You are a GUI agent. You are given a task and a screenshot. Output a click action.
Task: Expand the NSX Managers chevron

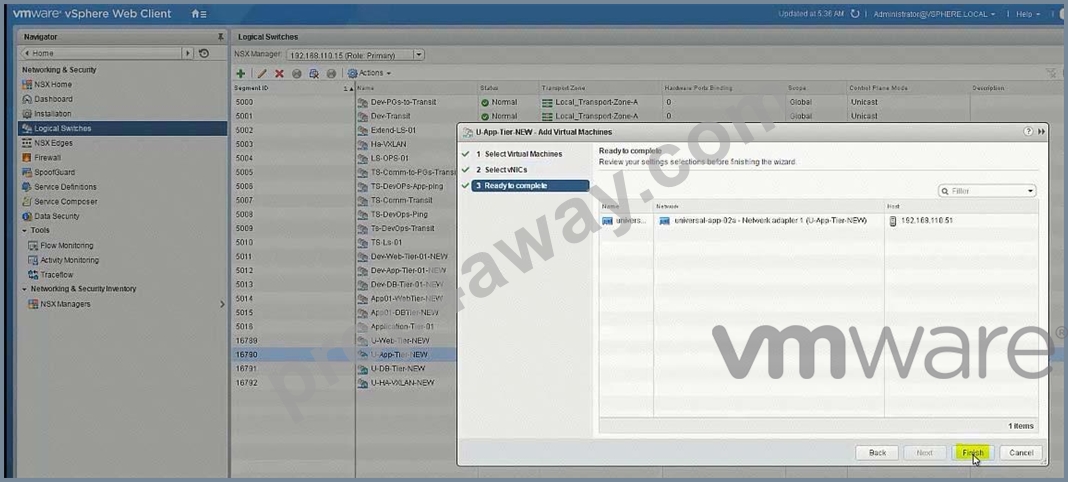coord(222,304)
